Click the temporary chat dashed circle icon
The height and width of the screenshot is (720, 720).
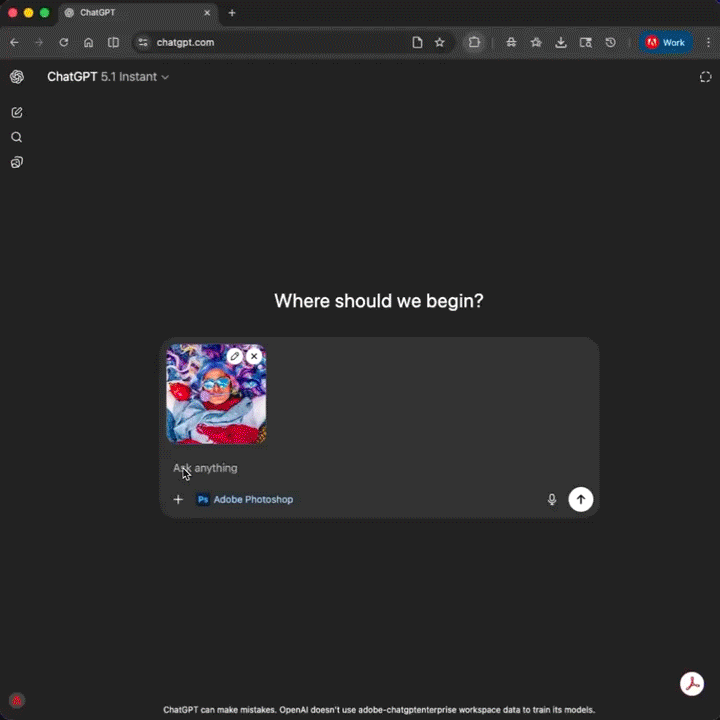[x=705, y=77]
